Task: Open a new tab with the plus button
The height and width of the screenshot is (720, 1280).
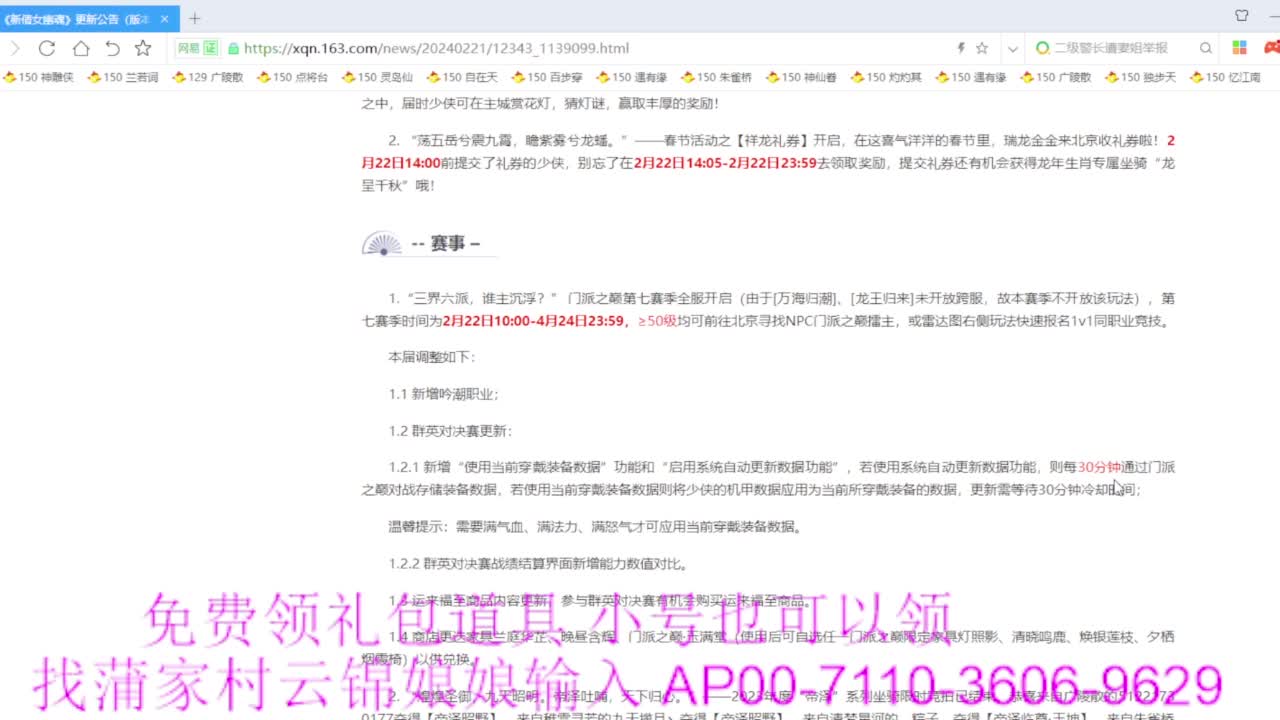Action: click(x=194, y=17)
